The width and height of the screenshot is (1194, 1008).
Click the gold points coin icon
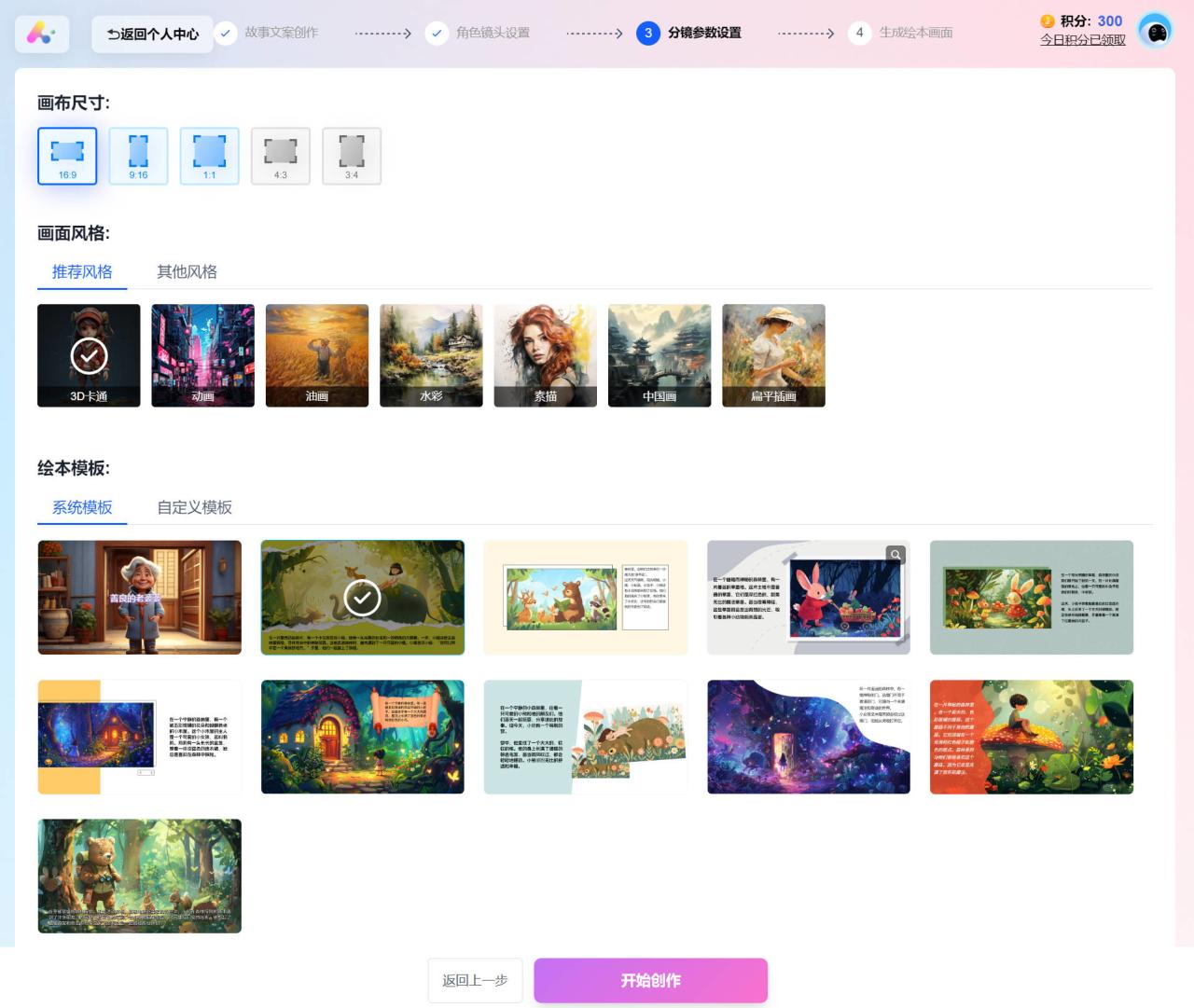click(1048, 21)
